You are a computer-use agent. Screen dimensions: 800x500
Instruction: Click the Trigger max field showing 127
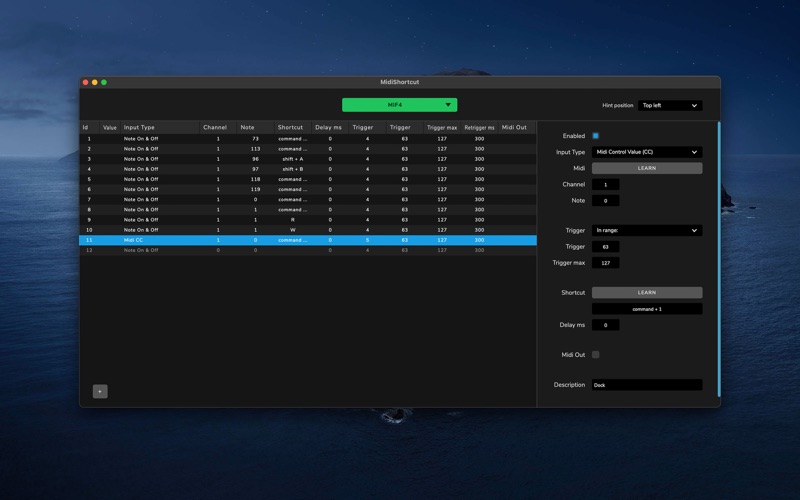pos(606,263)
